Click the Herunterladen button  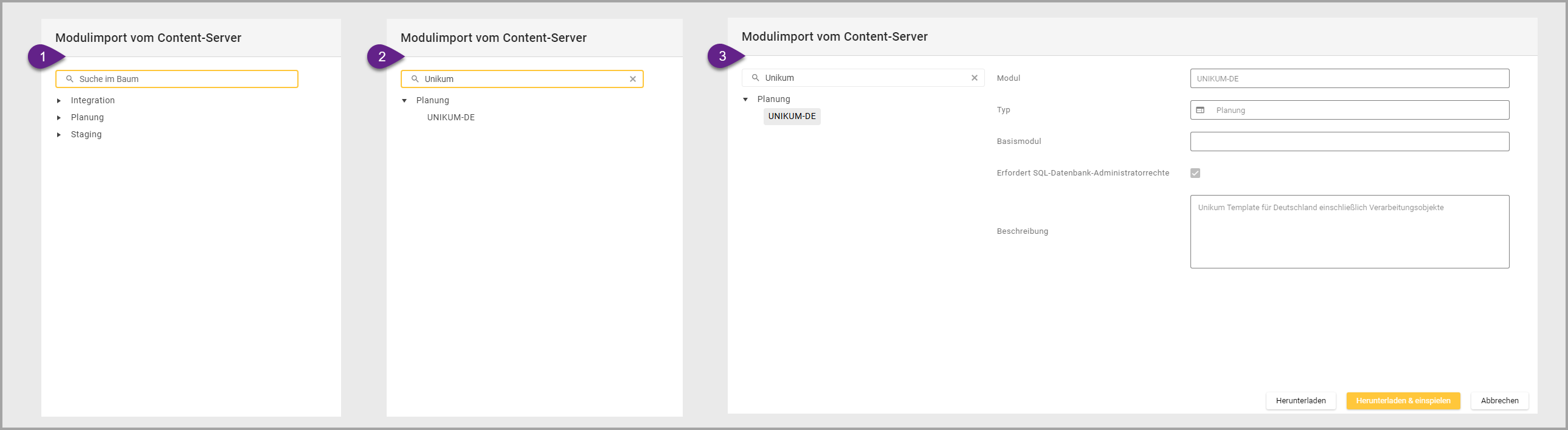tap(1300, 401)
